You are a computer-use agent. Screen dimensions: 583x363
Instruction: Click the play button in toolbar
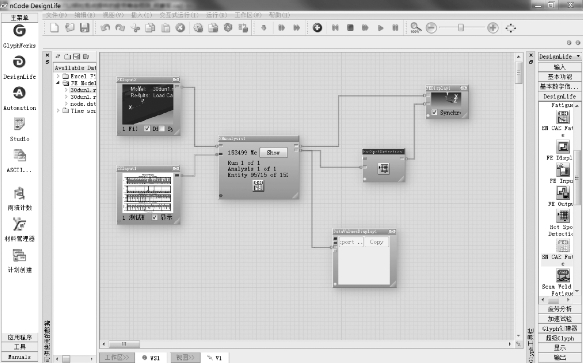[380, 28]
